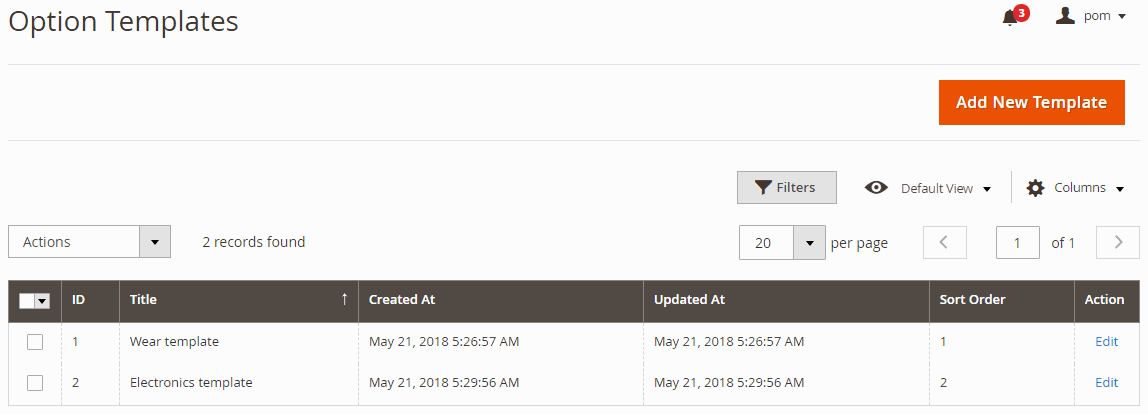
Task: Open the Filters funnel button
Action: [786, 188]
